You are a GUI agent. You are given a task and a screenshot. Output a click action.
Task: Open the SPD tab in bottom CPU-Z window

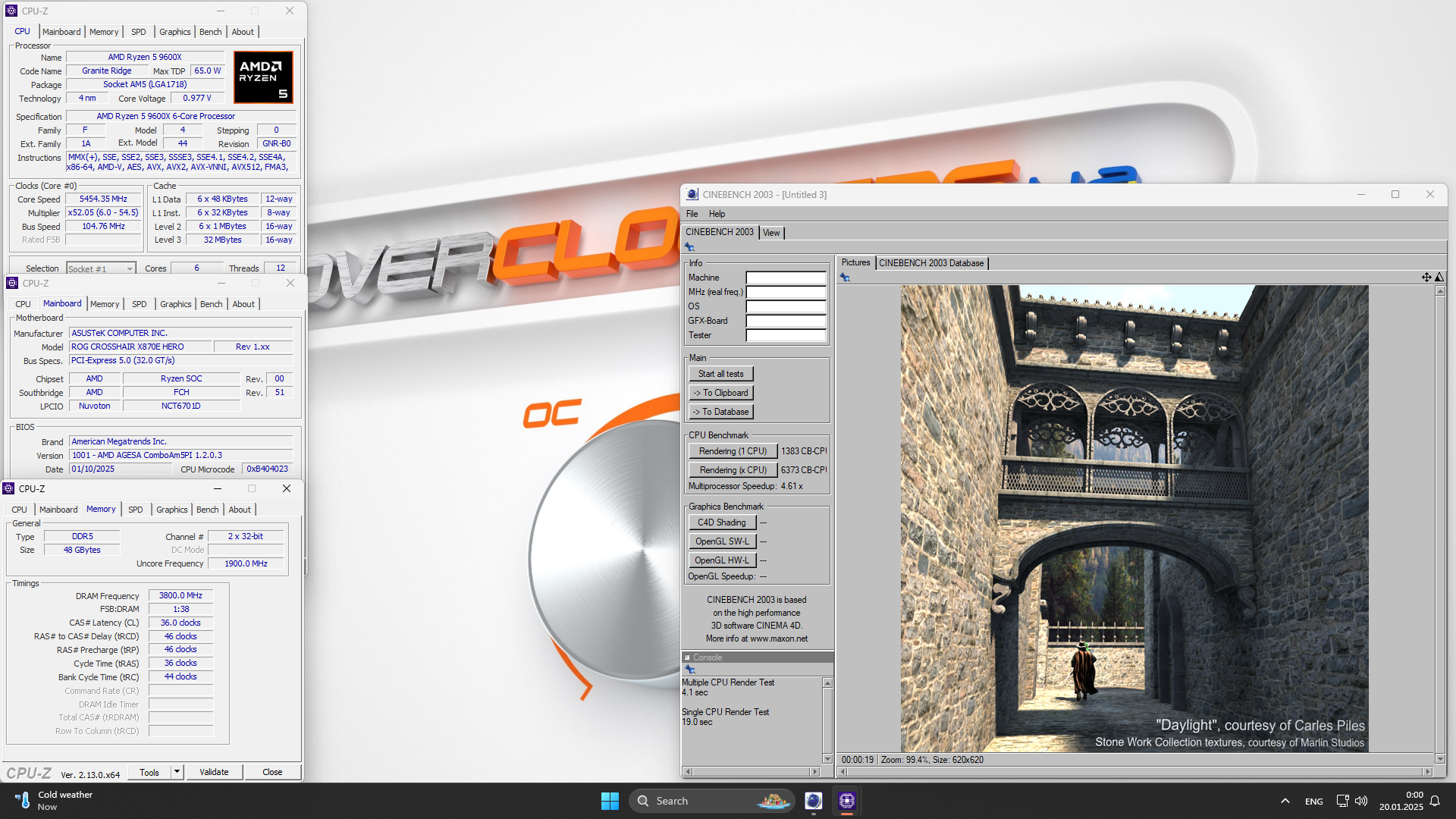(x=136, y=510)
